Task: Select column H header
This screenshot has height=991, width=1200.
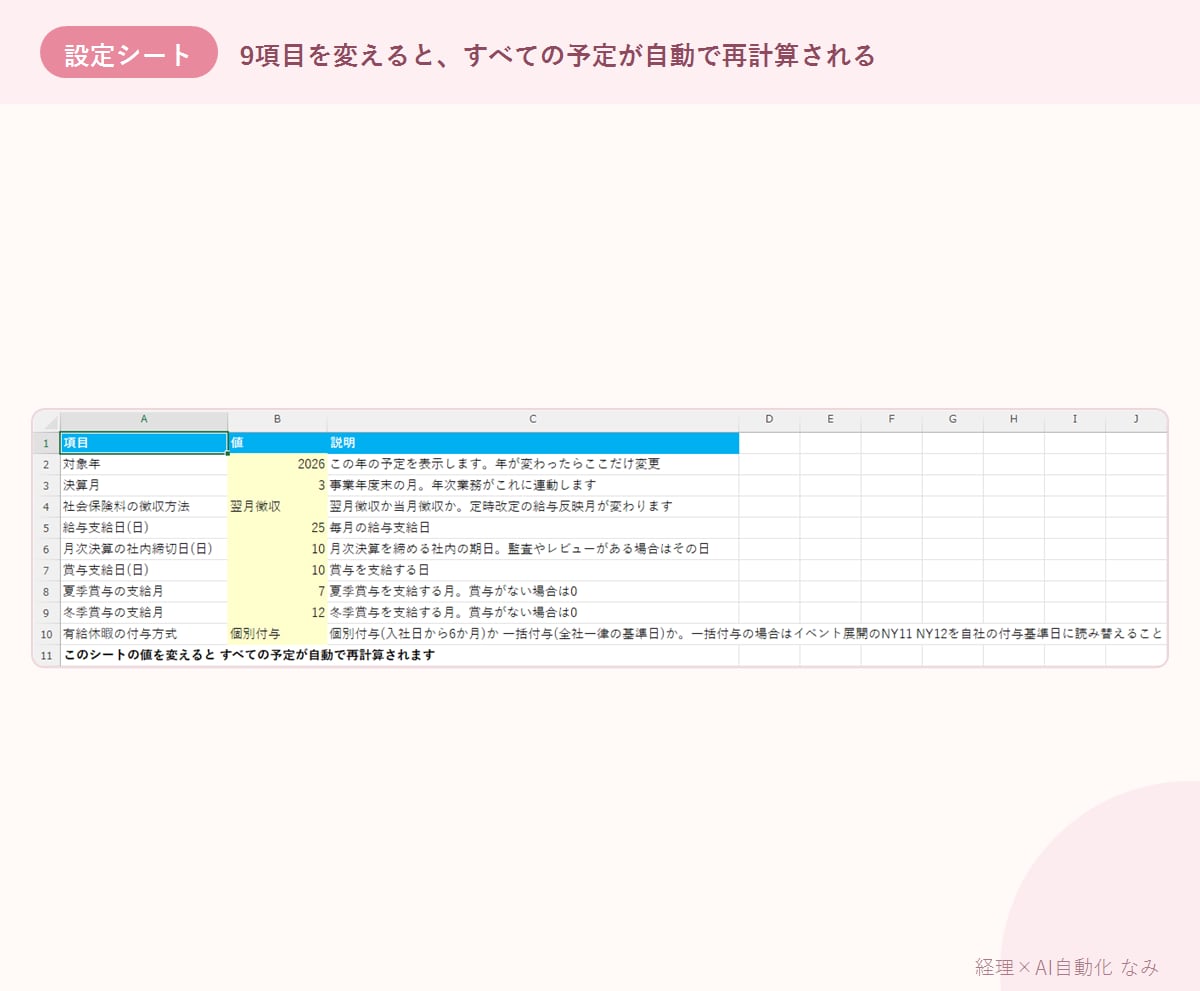Action: click(x=1013, y=419)
